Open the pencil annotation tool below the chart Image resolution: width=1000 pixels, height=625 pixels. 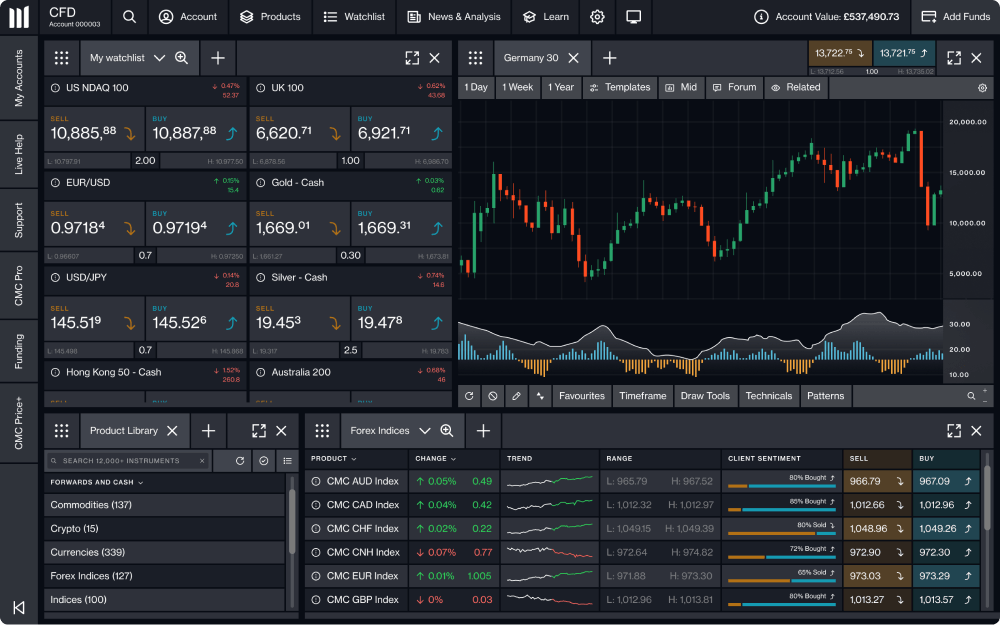coord(516,396)
